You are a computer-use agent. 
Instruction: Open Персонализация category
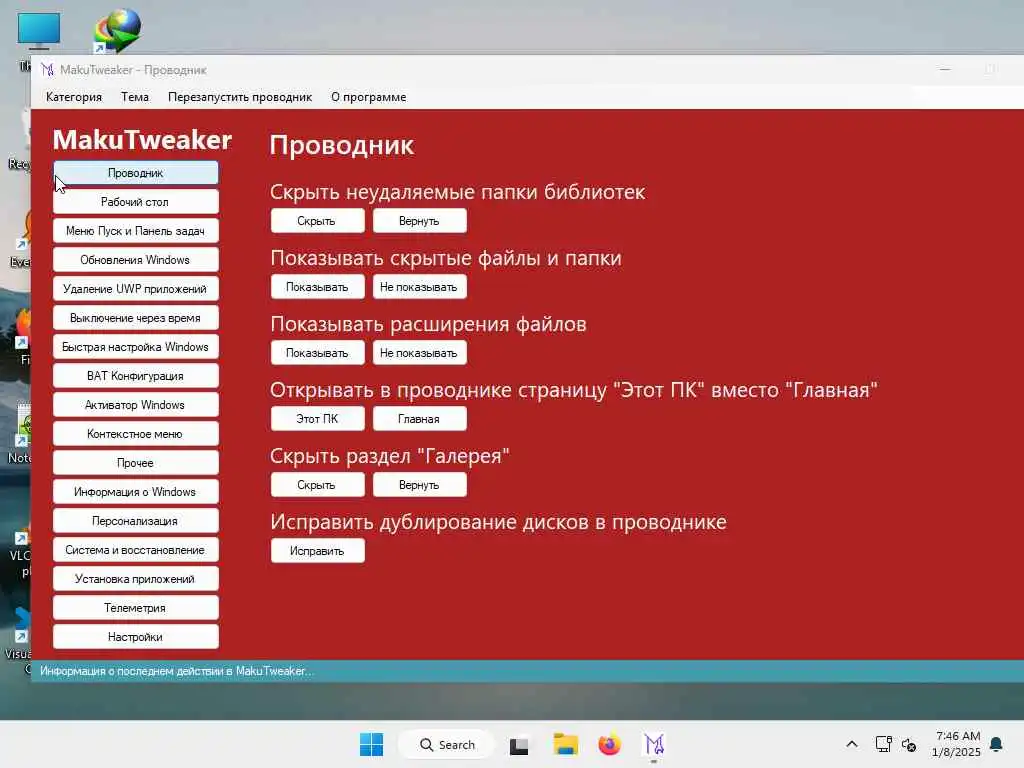pyautogui.click(x=136, y=520)
